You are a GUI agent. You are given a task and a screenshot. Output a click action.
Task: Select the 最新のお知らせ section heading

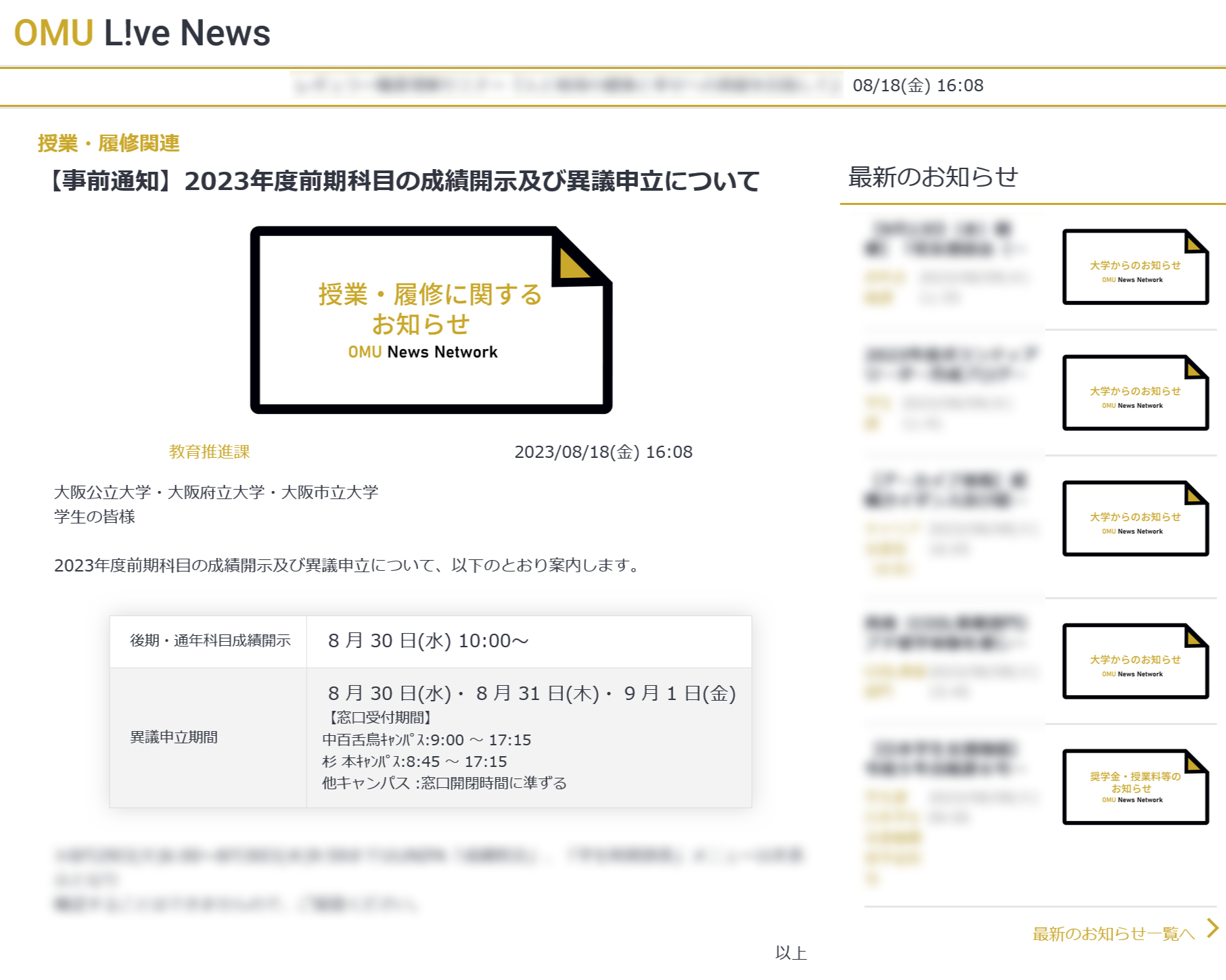934,178
